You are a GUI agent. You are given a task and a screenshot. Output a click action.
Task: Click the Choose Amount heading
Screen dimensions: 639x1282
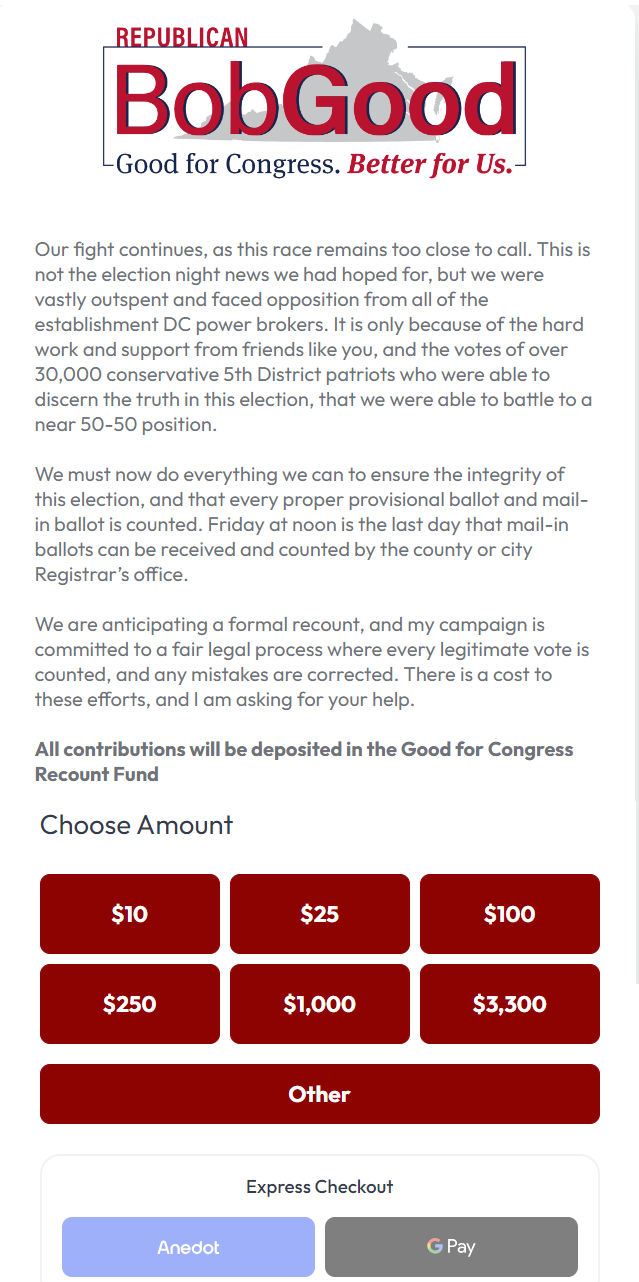coord(136,825)
